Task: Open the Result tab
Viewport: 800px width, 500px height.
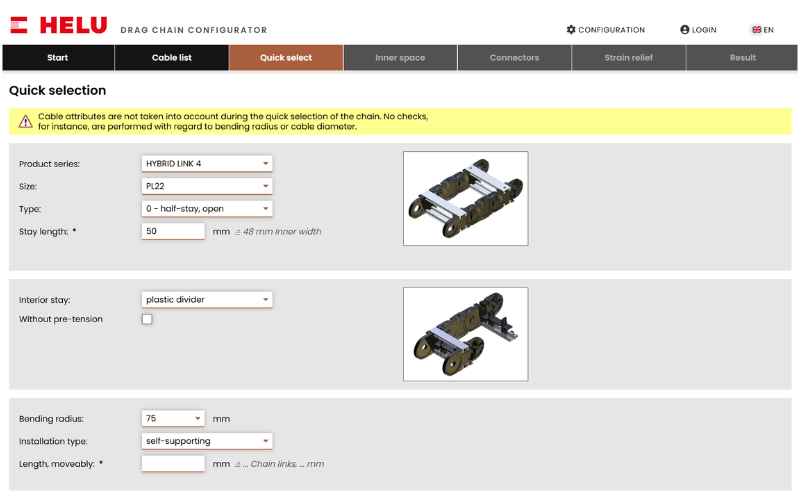Action: pos(742,58)
